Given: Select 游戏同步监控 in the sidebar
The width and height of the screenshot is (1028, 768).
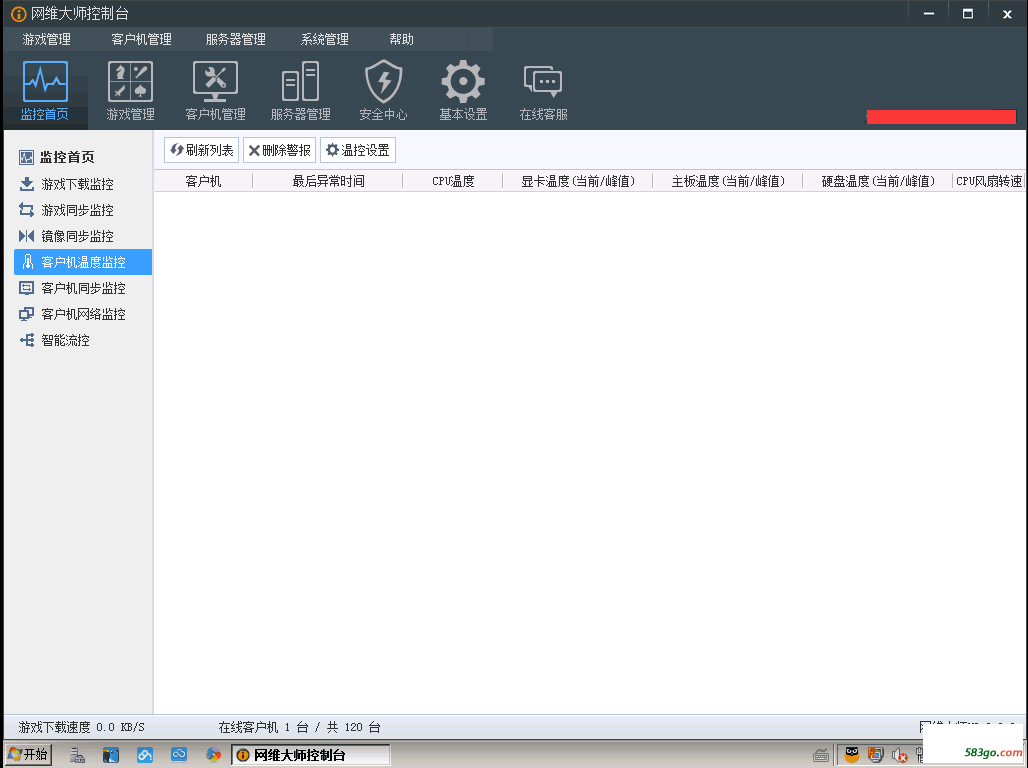Looking at the screenshot, I should (67, 211).
